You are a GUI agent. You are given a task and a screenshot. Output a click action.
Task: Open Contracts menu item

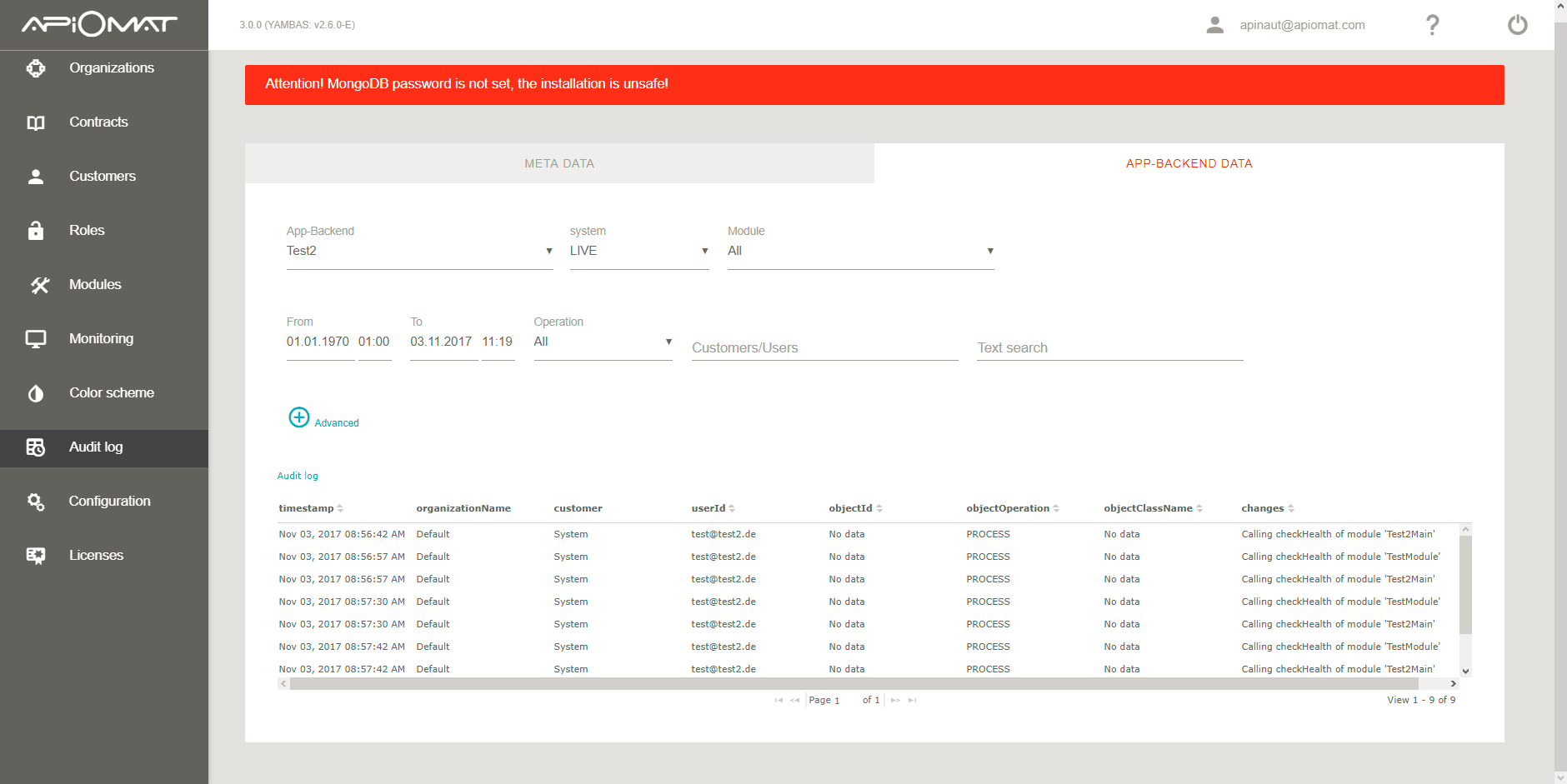98,122
